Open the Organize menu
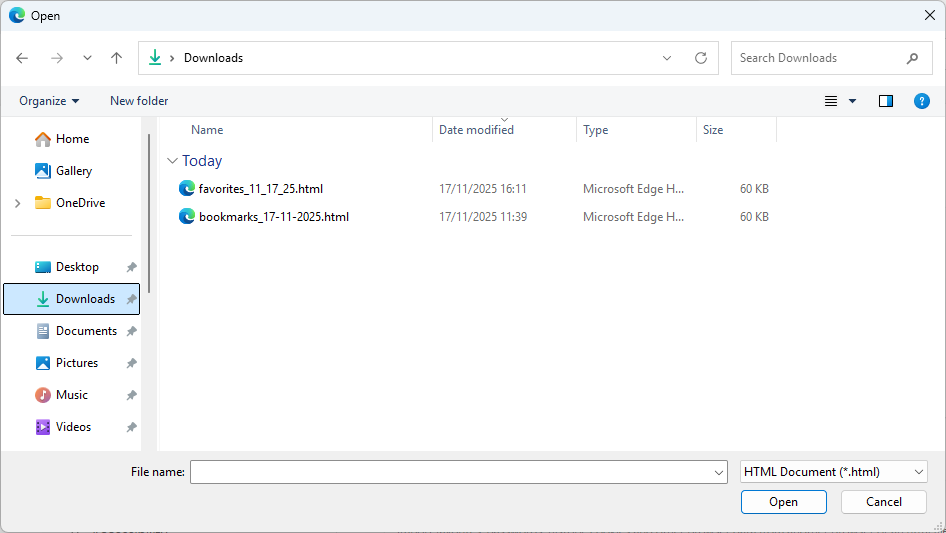 pyautogui.click(x=49, y=101)
